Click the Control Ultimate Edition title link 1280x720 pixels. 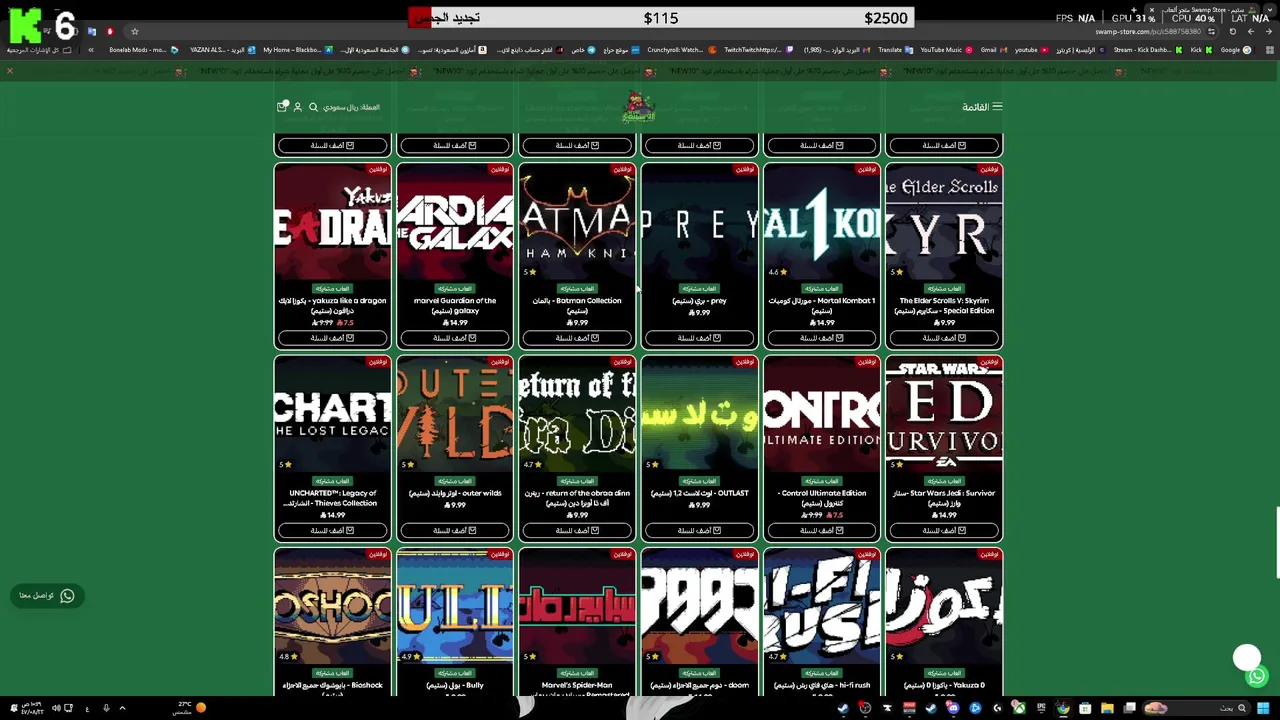pyautogui.click(x=821, y=498)
